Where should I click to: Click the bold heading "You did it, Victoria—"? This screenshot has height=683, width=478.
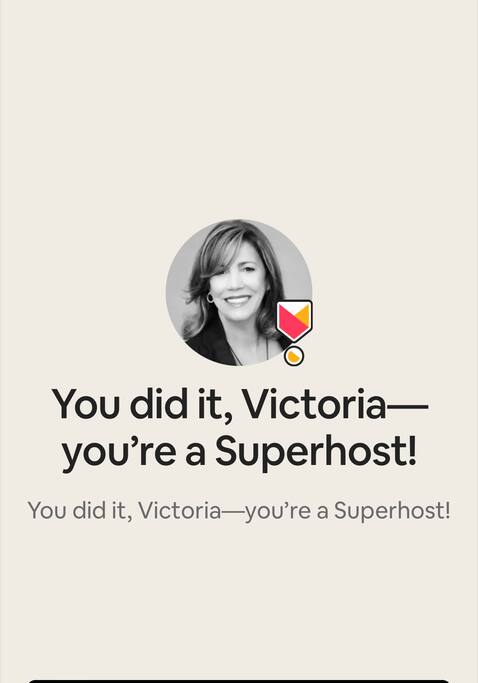pyautogui.click(x=240, y=405)
